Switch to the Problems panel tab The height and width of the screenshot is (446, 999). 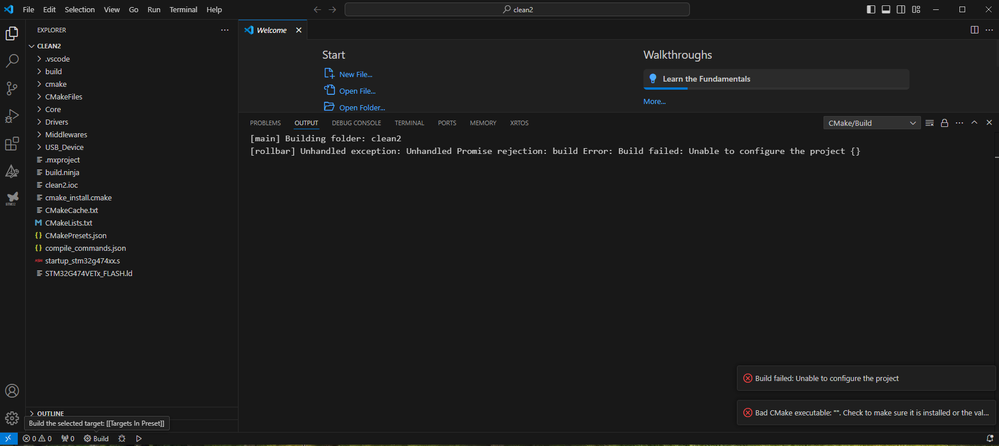coord(265,123)
